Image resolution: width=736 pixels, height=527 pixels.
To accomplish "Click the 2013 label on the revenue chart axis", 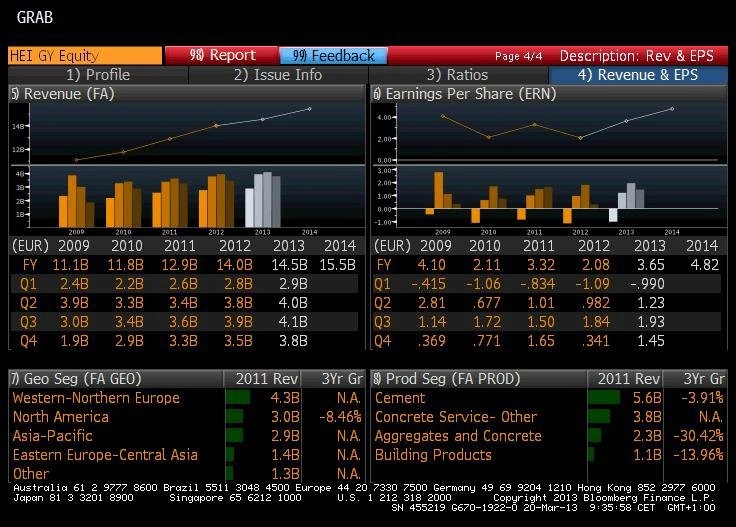I will click(262, 232).
